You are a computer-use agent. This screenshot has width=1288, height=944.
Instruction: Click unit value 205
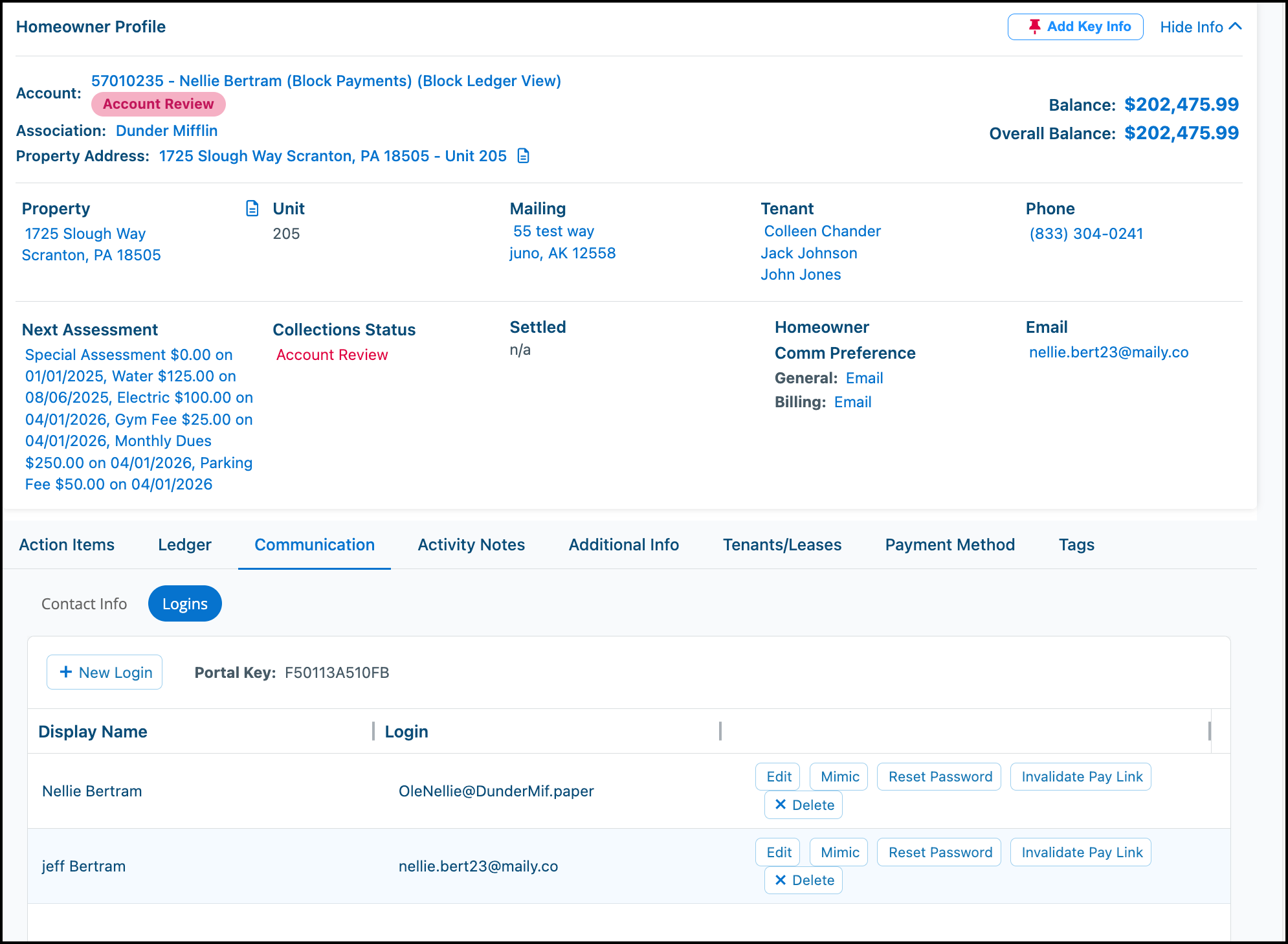(x=286, y=234)
